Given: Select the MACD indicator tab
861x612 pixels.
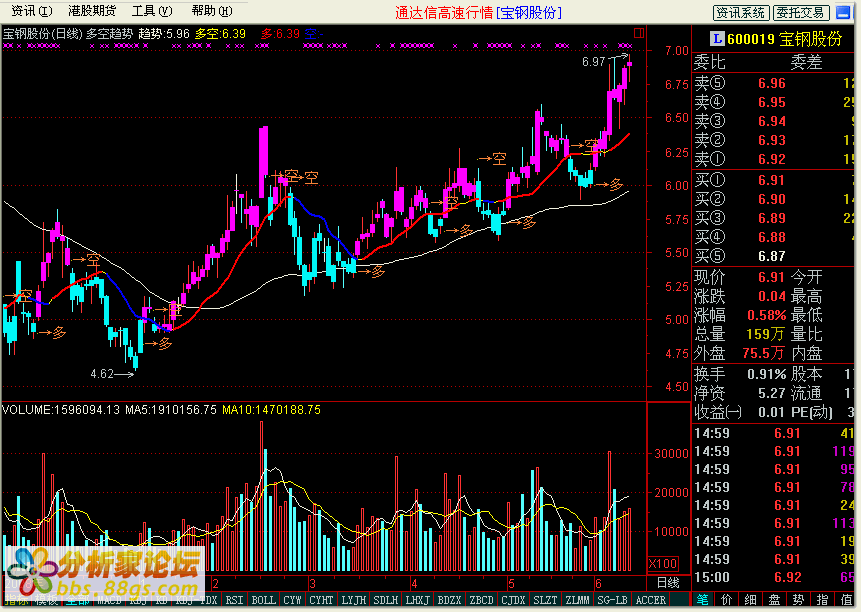Looking at the screenshot, I should click(109, 600).
